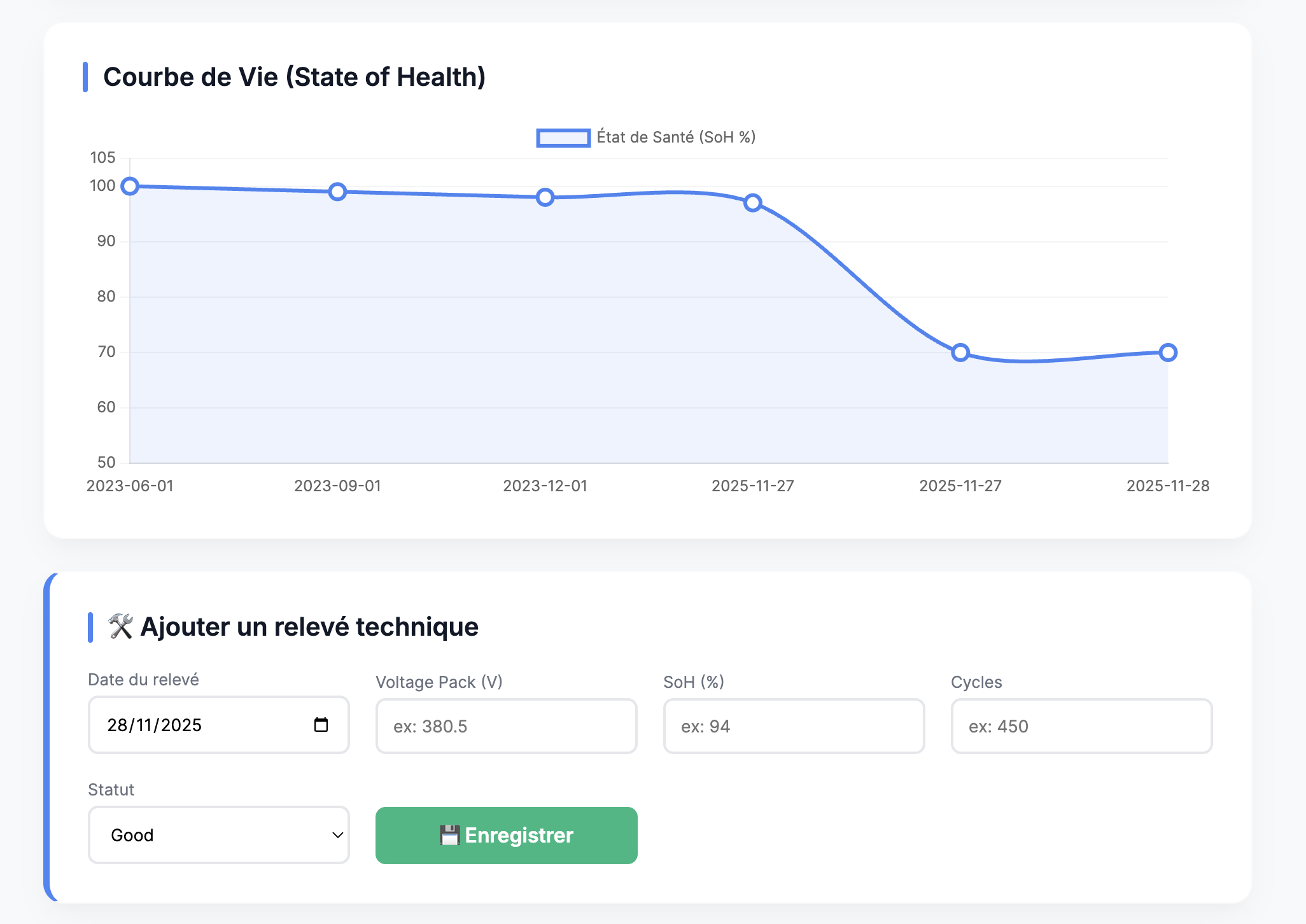This screenshot has width=1306, height=924.
Task: Click the 2025-11-28 data point on chart
Action: 1168,353
